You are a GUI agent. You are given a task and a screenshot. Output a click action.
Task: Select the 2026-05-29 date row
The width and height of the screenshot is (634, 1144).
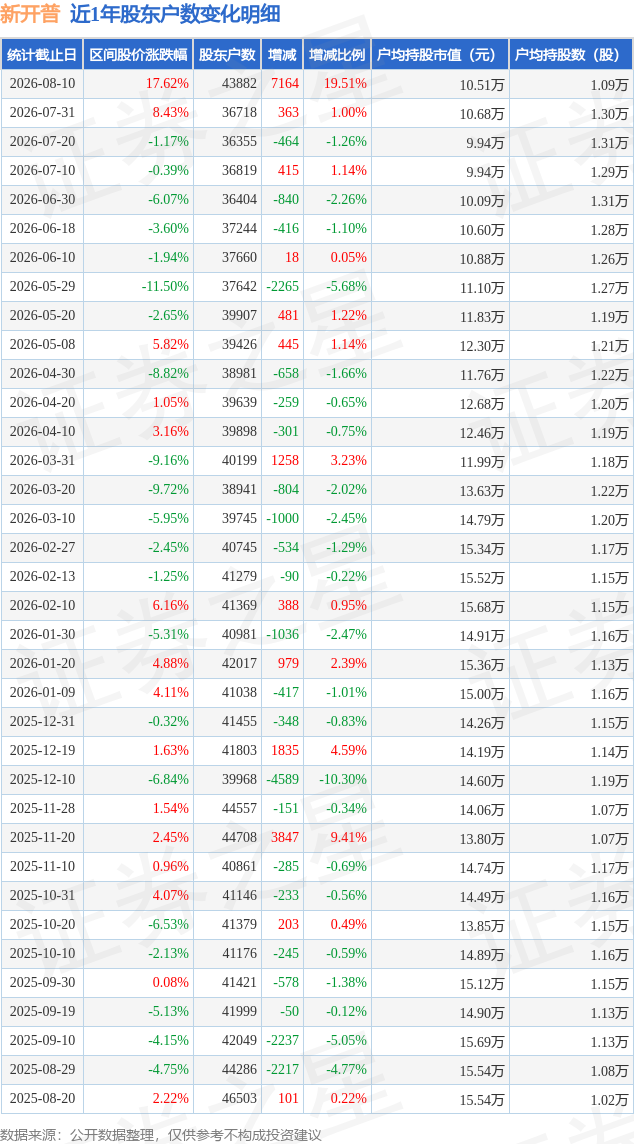(x=317, y=287)
